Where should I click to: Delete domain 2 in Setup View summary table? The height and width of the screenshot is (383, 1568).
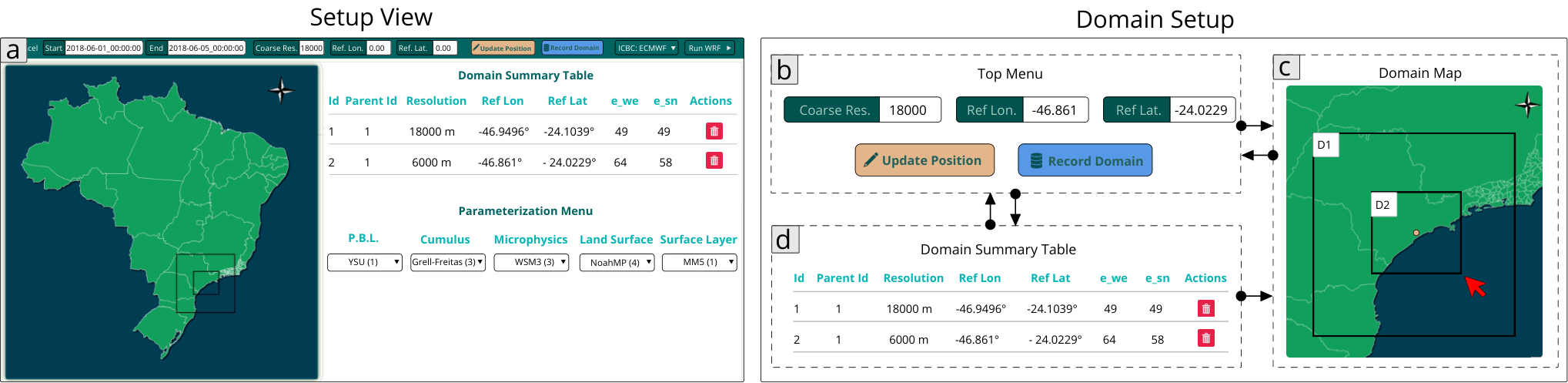point(714,160)
